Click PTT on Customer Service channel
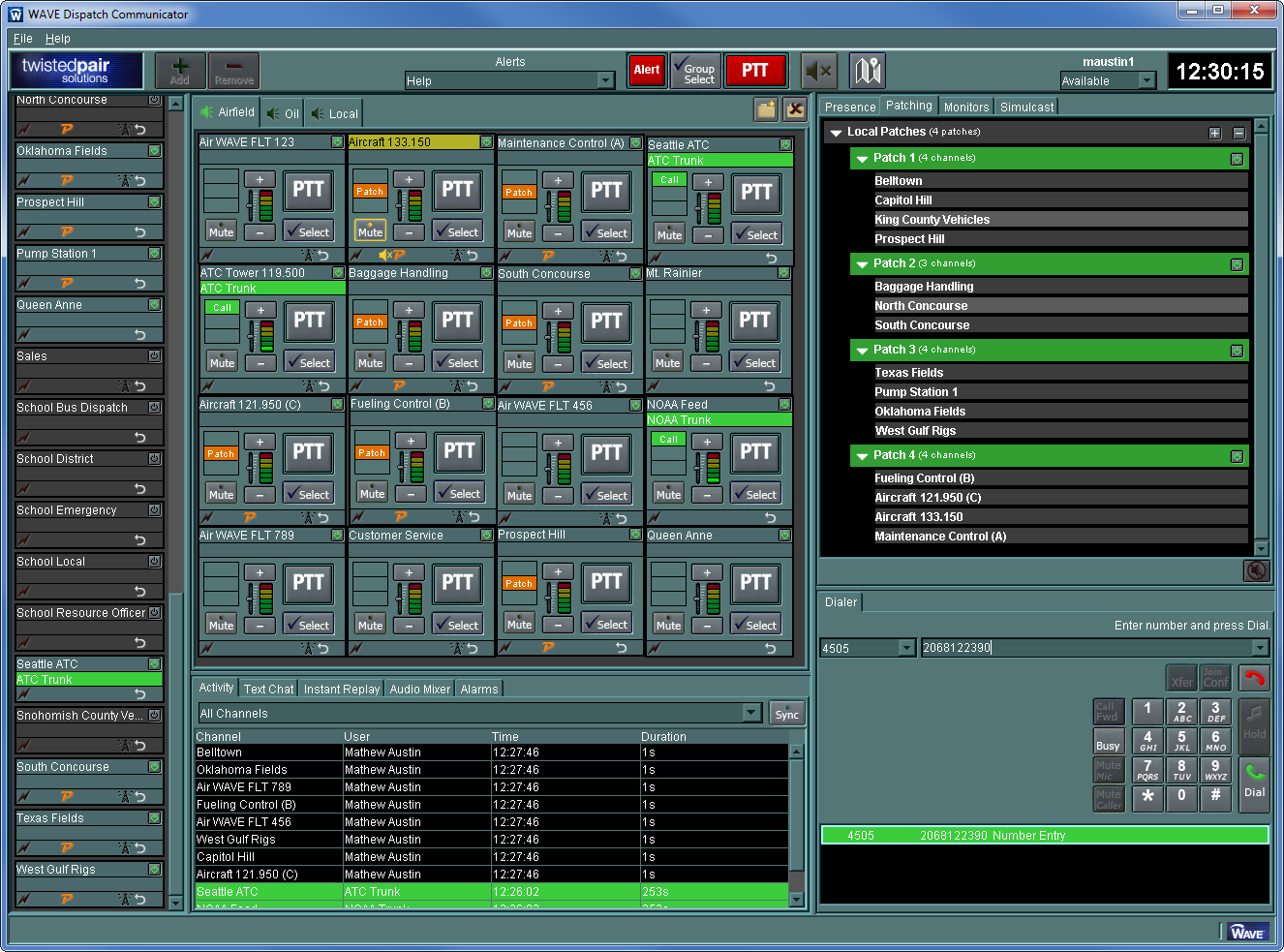The height and width of the screenshot is (952, 1284). click(x=457, y=582)
